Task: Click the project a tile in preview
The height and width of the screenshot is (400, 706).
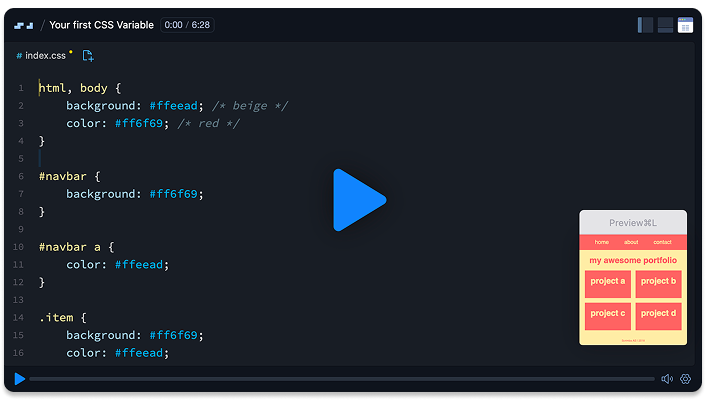Action: [608, 284]
